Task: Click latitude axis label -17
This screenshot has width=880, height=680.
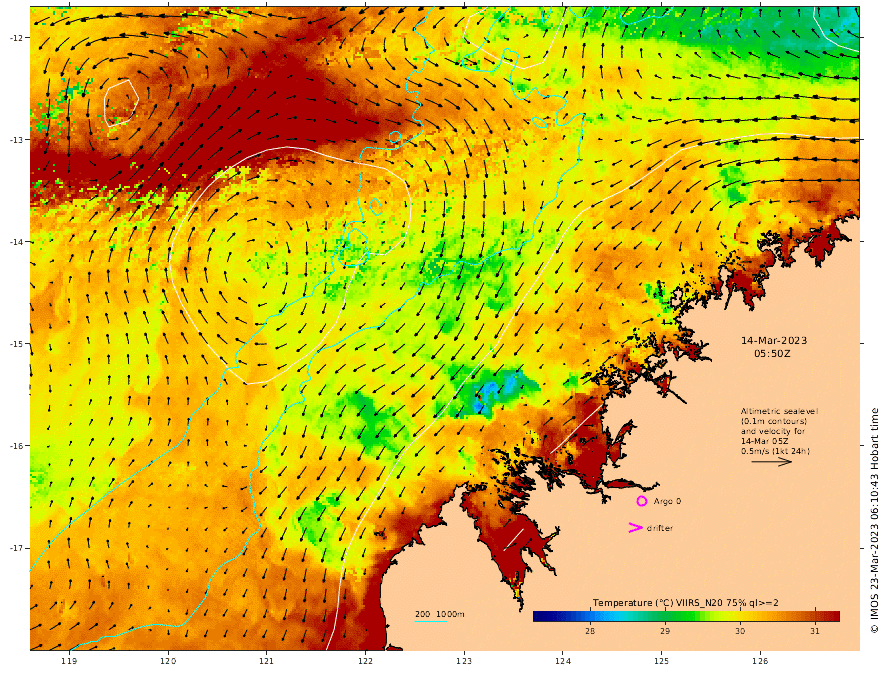Action: 16,548
